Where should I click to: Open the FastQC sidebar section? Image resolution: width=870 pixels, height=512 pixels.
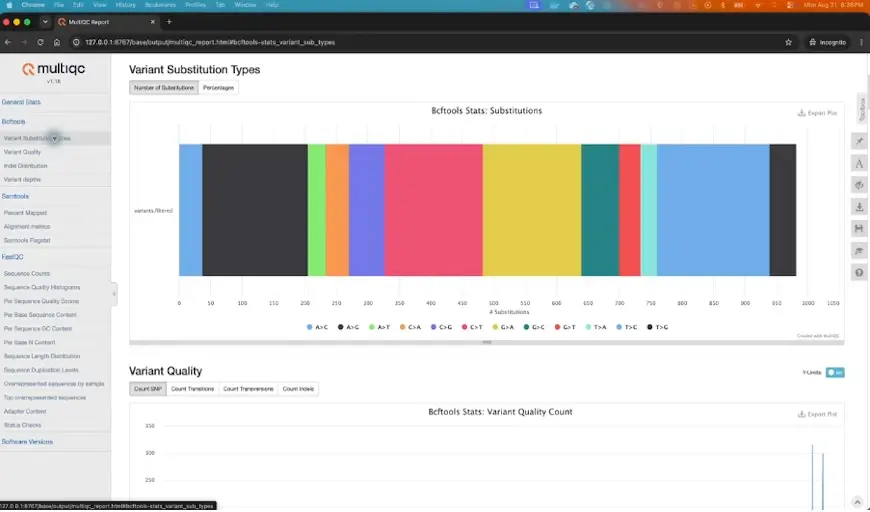[x=12, y=257]
